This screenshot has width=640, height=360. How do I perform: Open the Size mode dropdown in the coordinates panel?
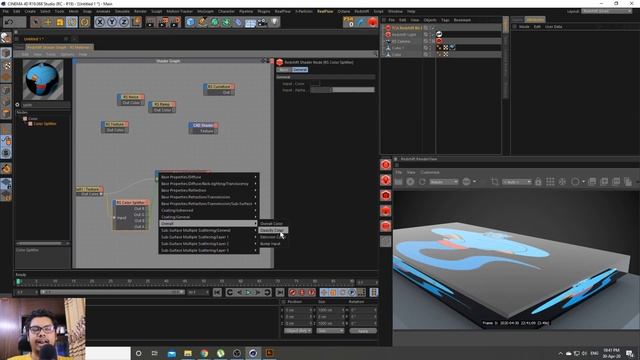pyautogui.click(x=330, y=331)
